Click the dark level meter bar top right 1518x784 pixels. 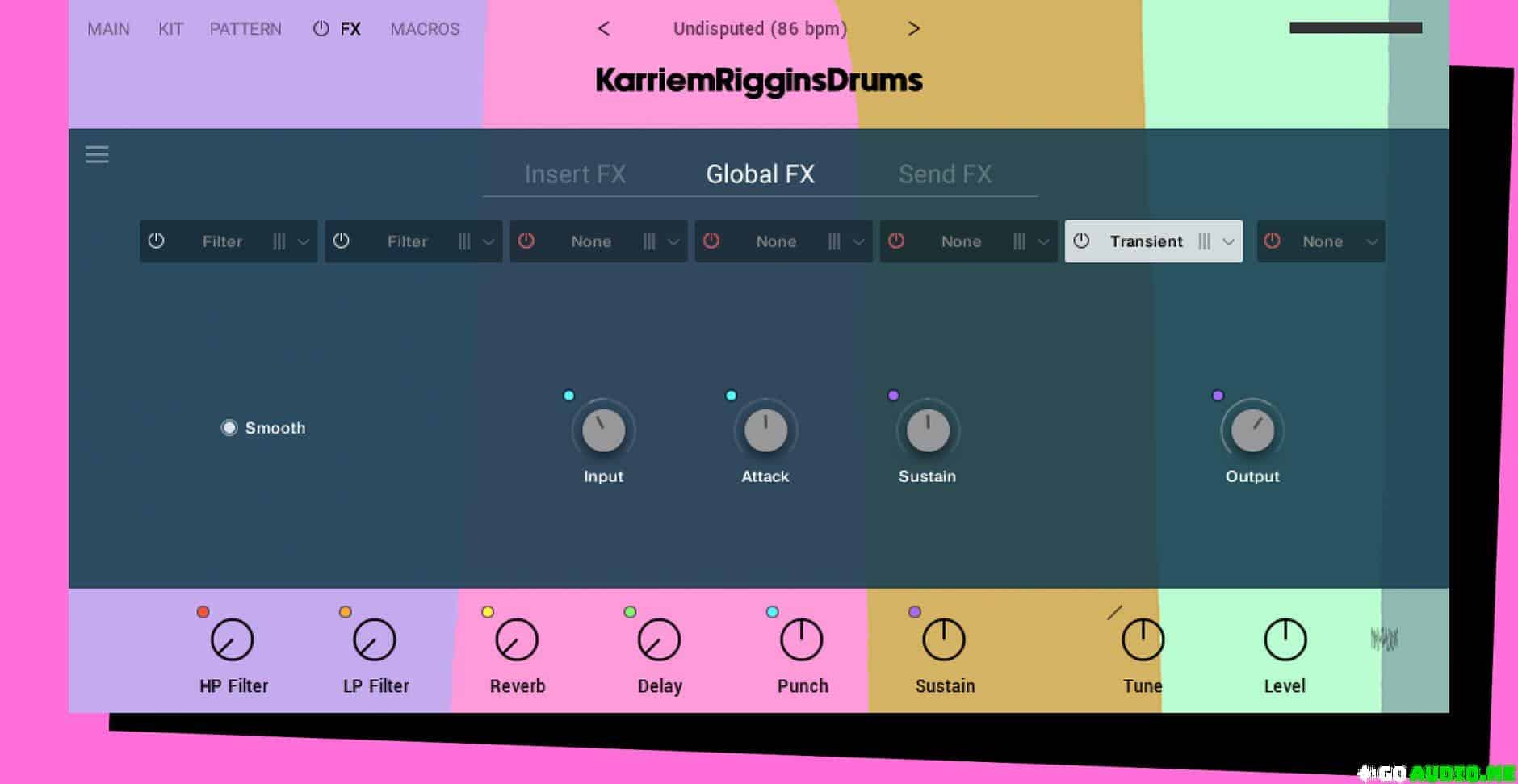click(1356, 28)
